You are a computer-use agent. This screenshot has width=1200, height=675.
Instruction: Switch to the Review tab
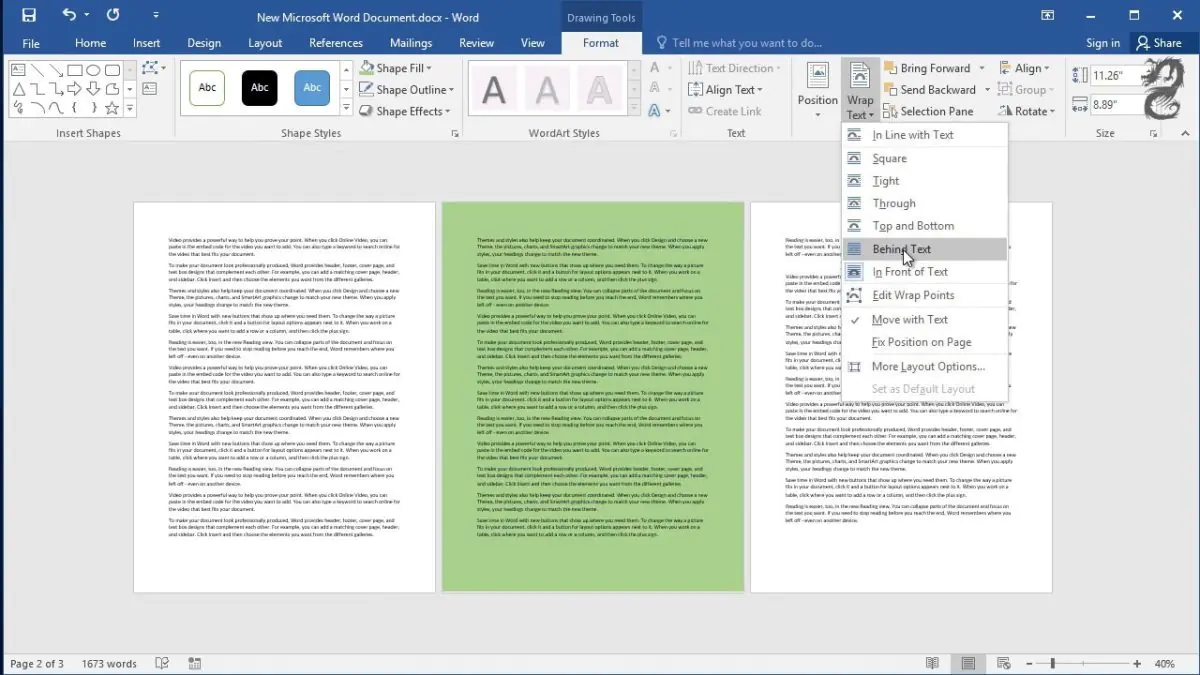[x=476, y=42]
